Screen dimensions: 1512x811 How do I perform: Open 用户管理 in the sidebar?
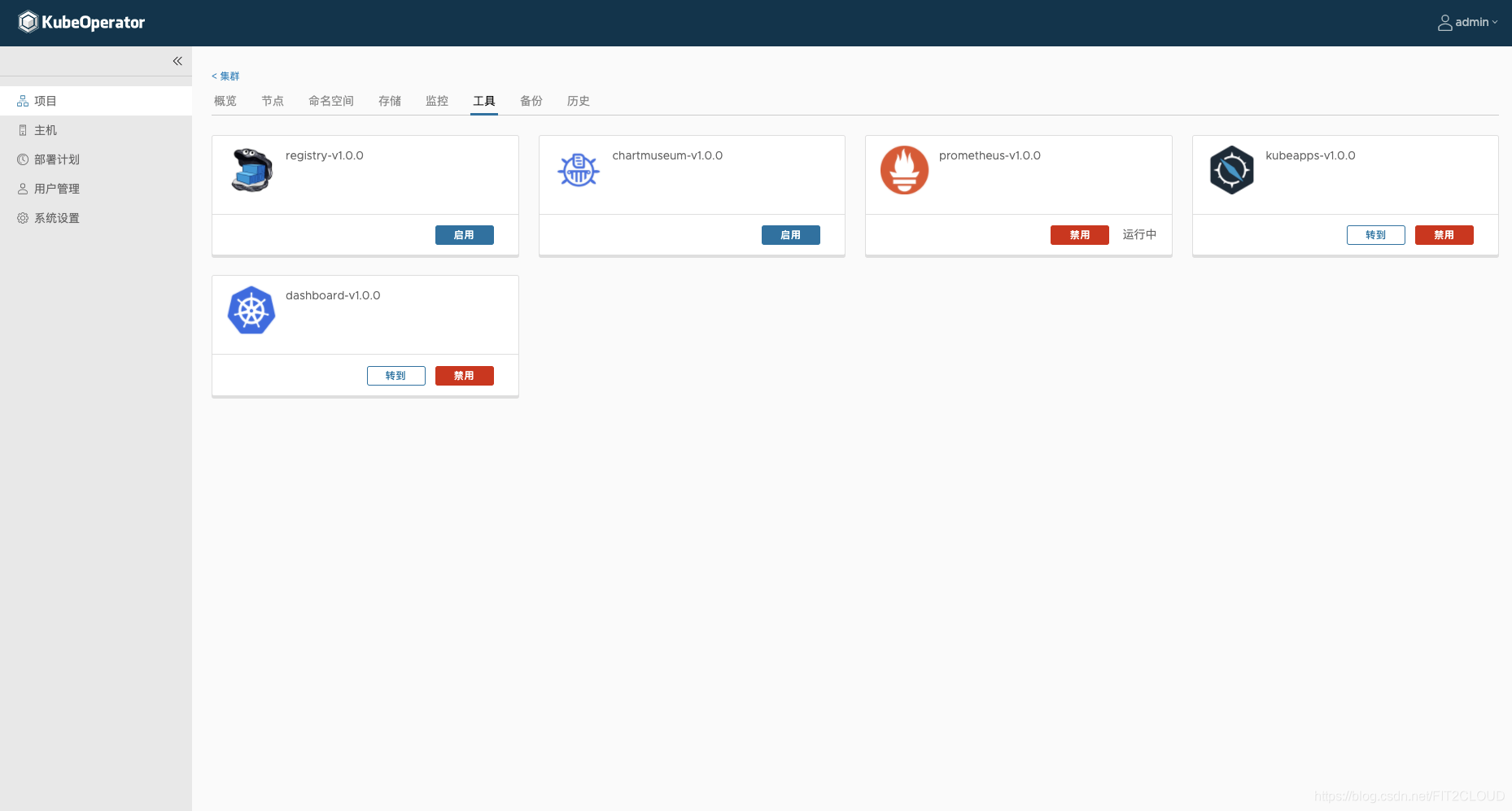click(96, 189)
